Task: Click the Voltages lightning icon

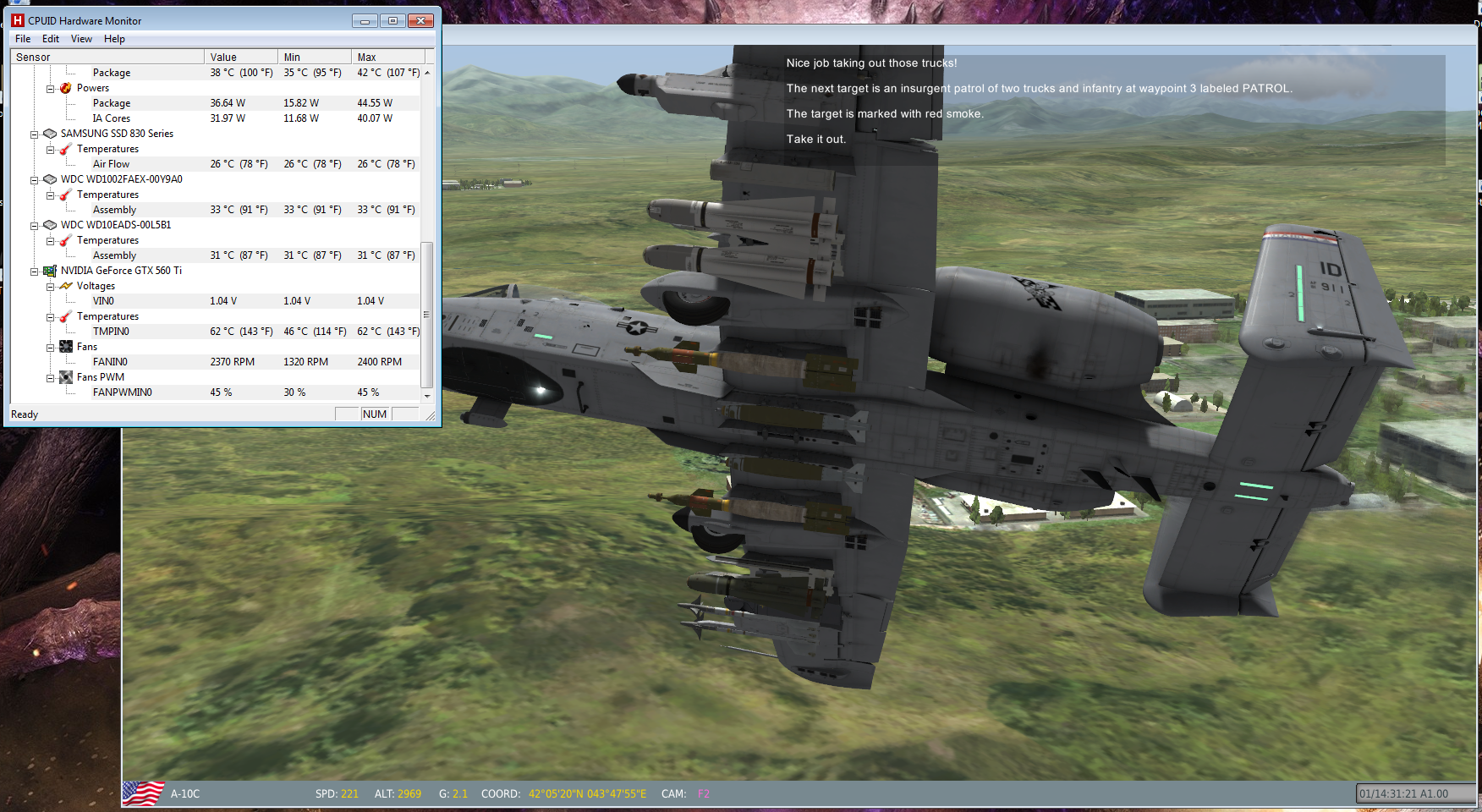Action: click(x=66, y=286)
